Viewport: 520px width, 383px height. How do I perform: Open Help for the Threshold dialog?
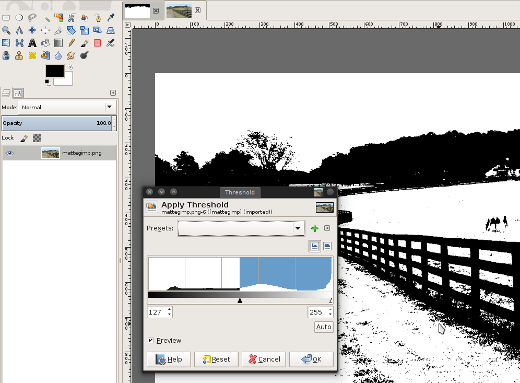169,359
